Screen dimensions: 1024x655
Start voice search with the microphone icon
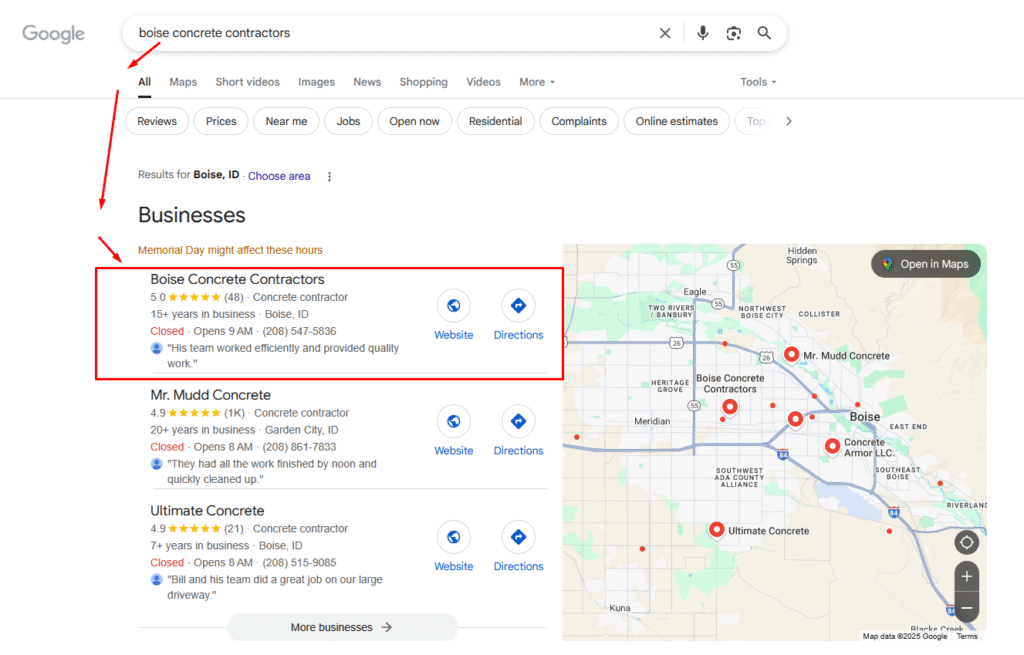point(703,33)
